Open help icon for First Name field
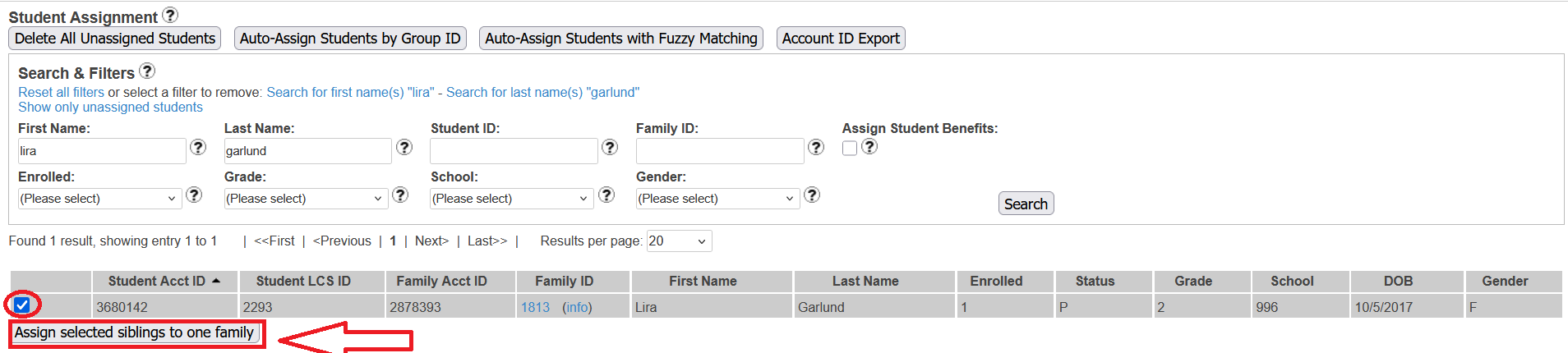This screenshot has height=353, width=1568. [198, 147]
